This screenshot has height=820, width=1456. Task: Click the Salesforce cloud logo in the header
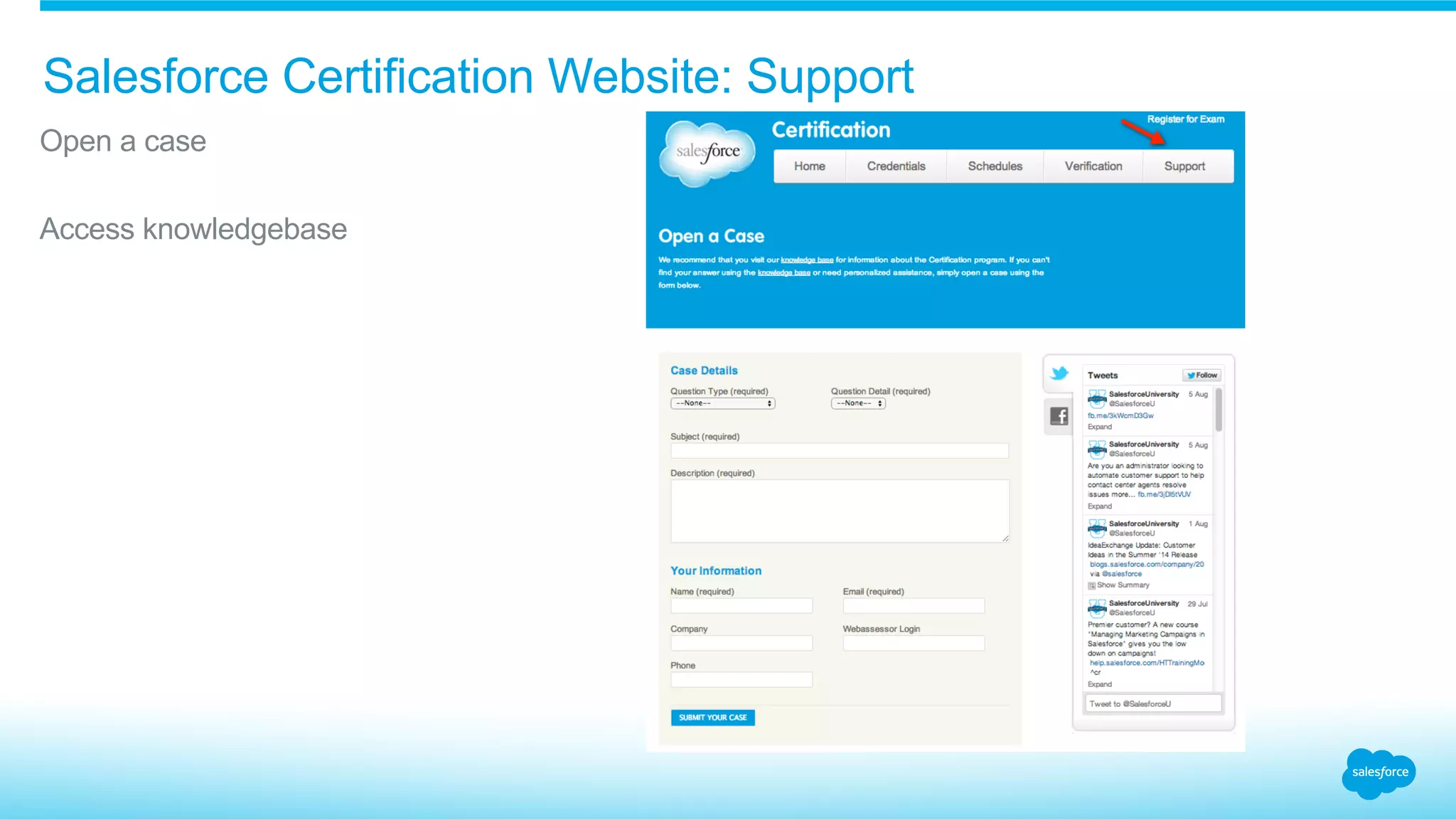707,153
